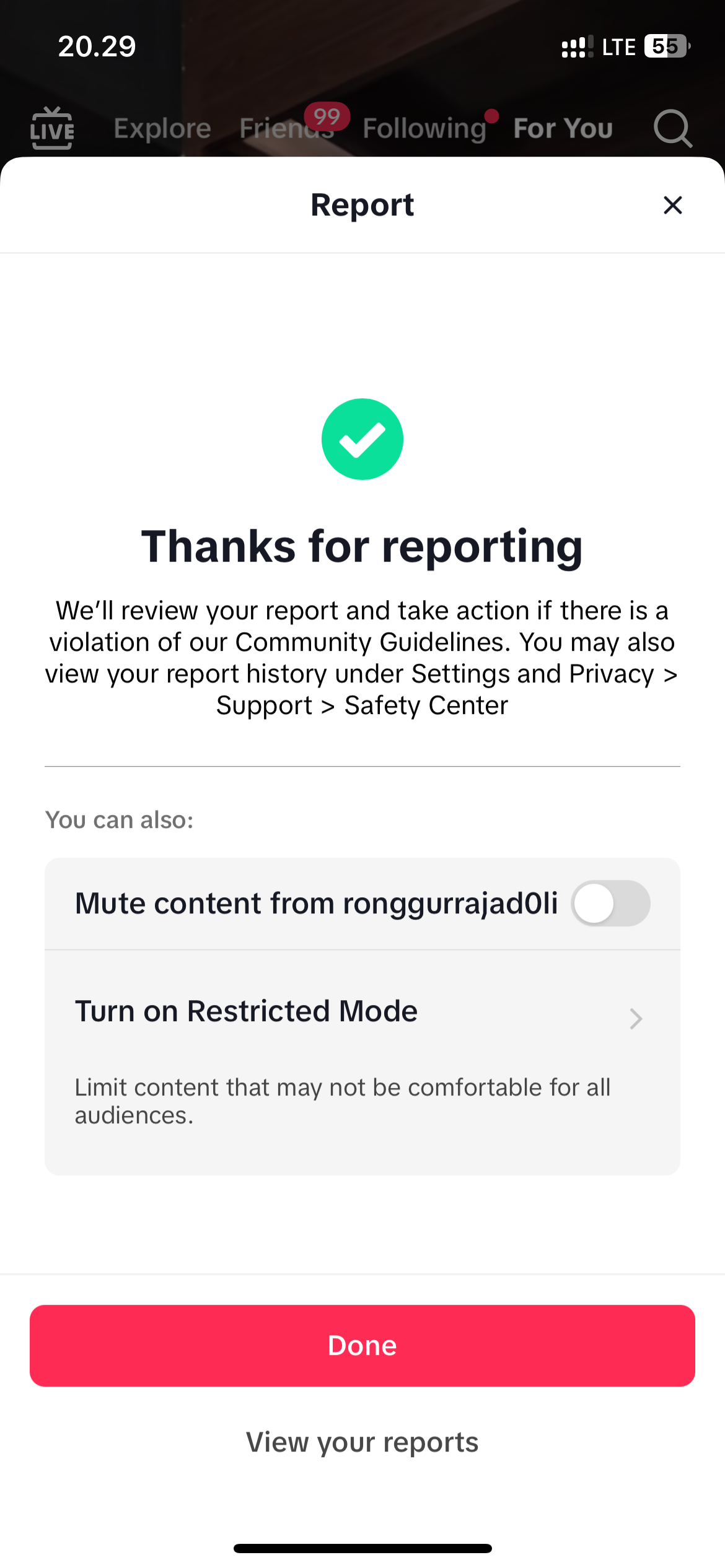Viewport: 725px width, 1568px height.
Task: Open View your reports link
Action: click(x=362, y=1442)
